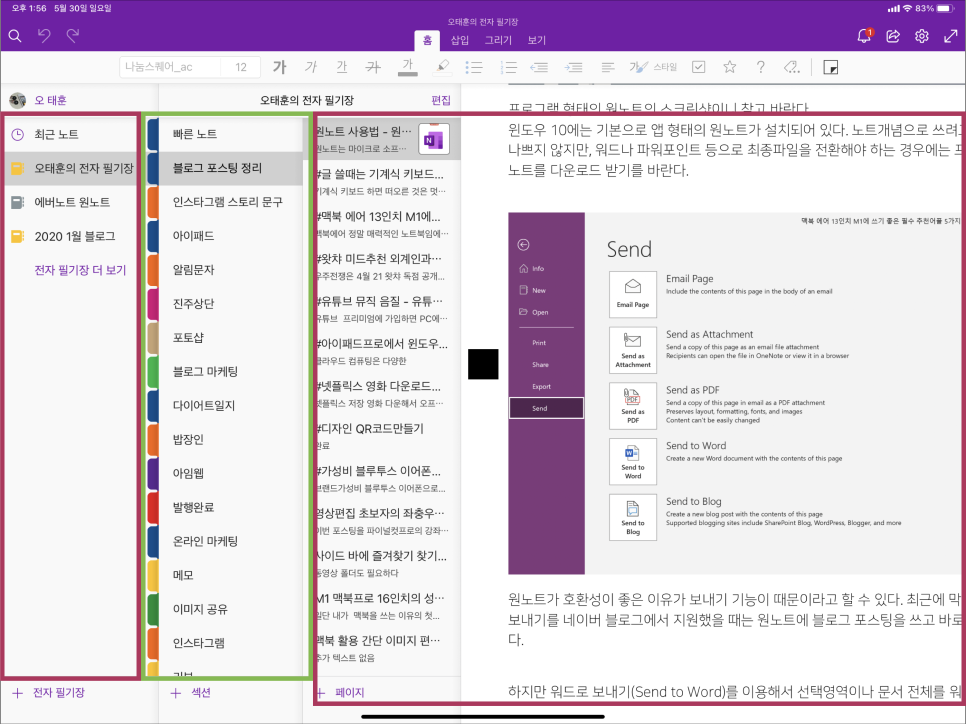Add the star important tag
The height and width of the screenshot is (724, 966).
coord(730,67)
